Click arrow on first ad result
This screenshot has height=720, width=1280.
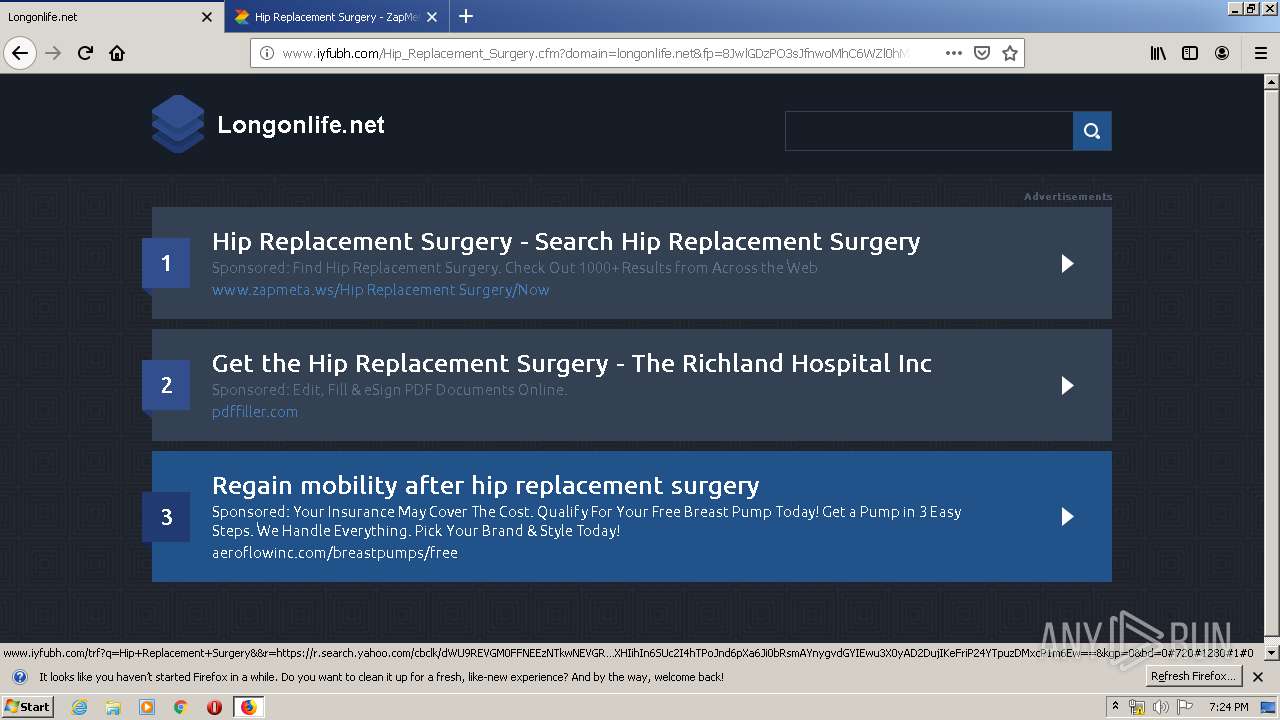[x=1067, y=263]
